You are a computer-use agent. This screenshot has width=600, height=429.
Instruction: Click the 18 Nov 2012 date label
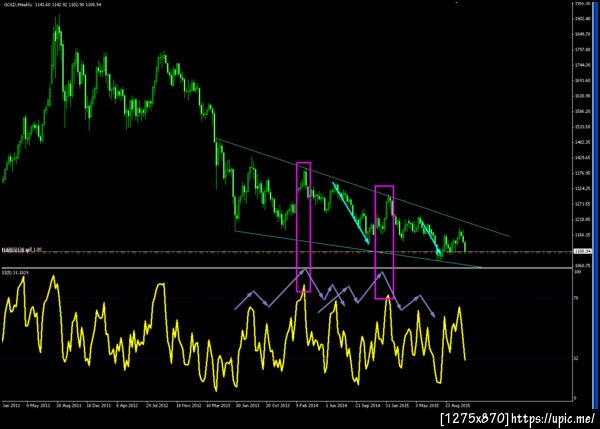188,405
